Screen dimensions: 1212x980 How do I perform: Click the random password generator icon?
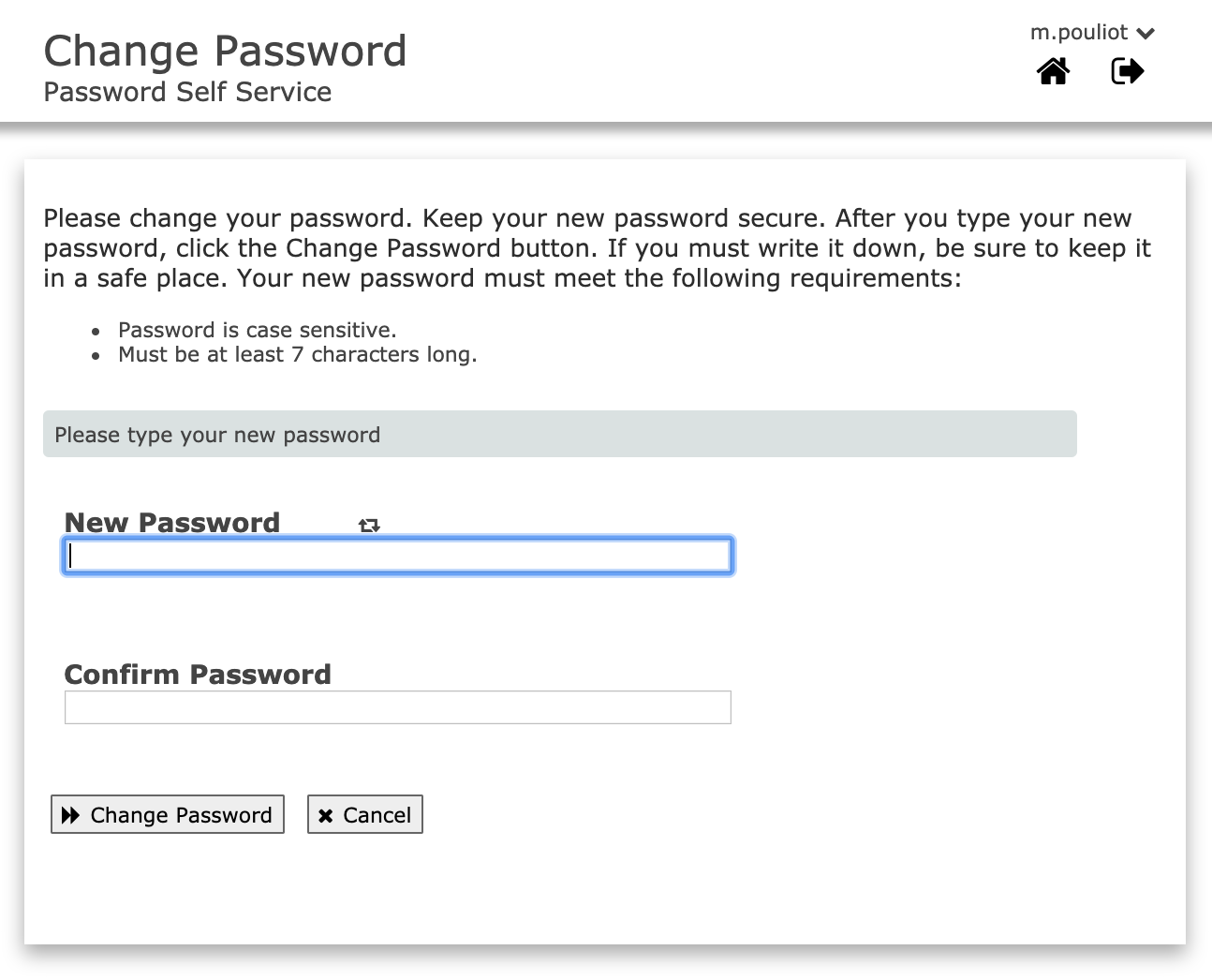tap(369, 526)
